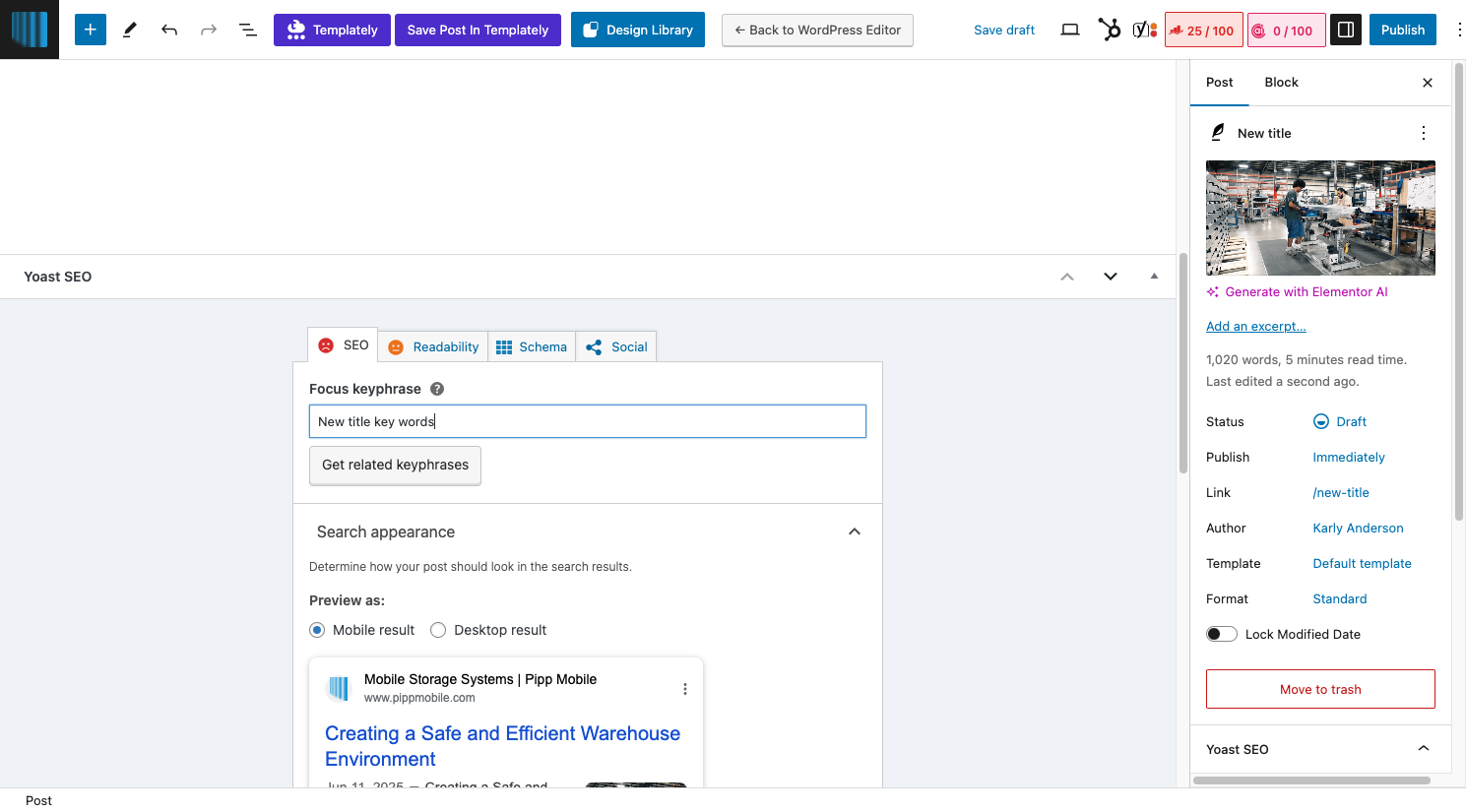Change the Default template setting
1466x812 pixels.
click(1363, 563)
